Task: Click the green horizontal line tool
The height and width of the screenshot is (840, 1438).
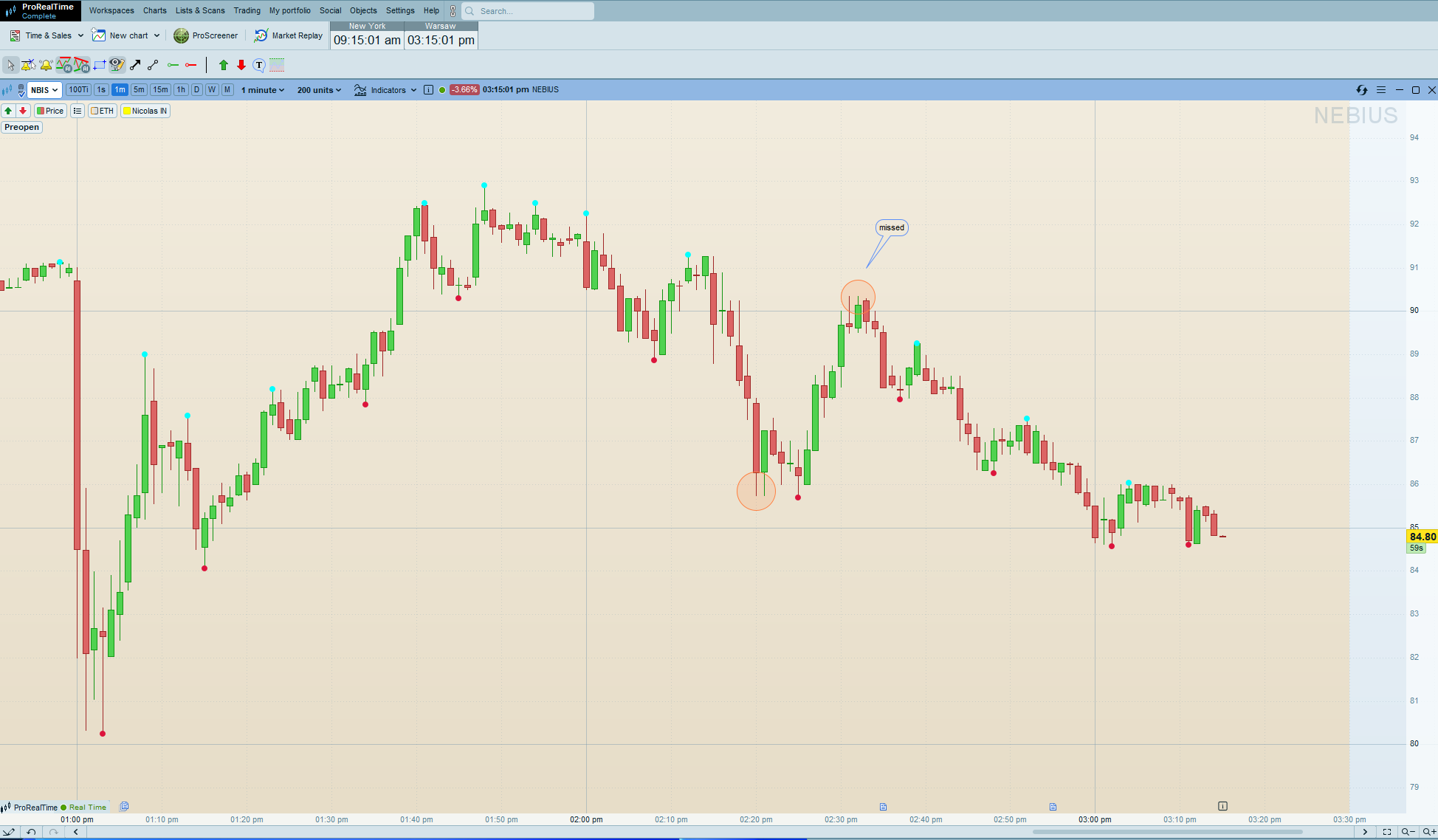Action: 173,65
